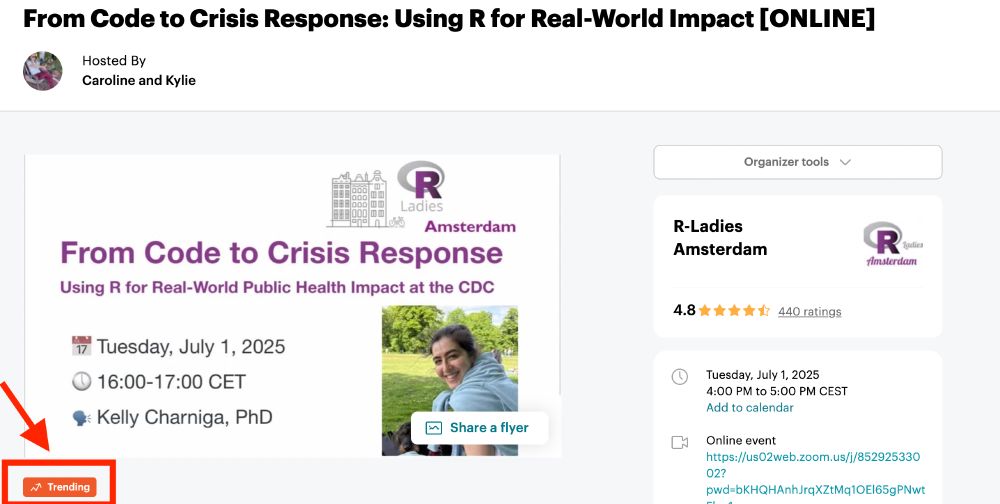Click the 'Hosted By' label
1000x504 pixels.
pos(114,61)
